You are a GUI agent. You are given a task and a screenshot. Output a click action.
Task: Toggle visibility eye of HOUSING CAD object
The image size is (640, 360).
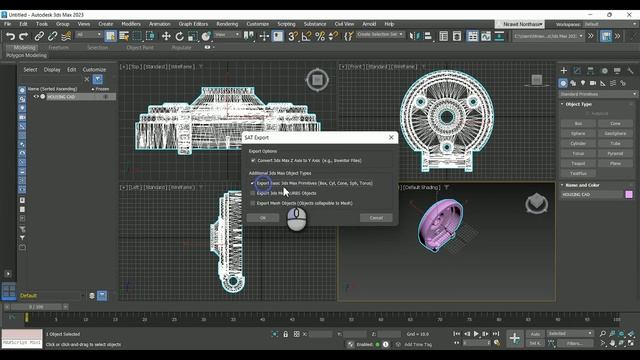tap(36, 97)
